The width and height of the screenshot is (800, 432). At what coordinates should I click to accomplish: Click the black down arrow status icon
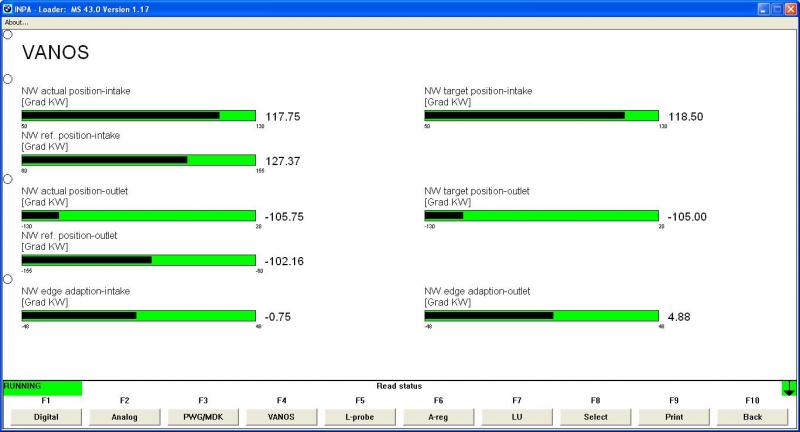click(789, 388)
